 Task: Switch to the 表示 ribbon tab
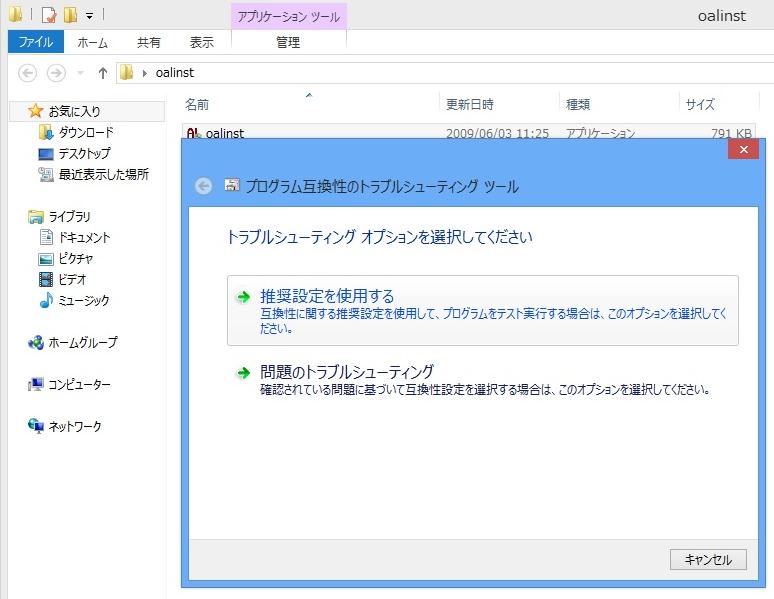click(x=201, y=42)
